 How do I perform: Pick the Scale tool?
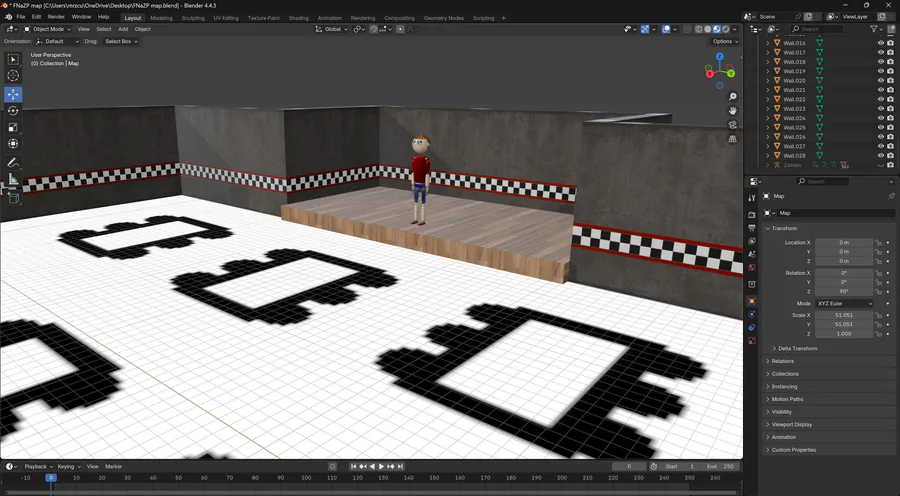13,127
